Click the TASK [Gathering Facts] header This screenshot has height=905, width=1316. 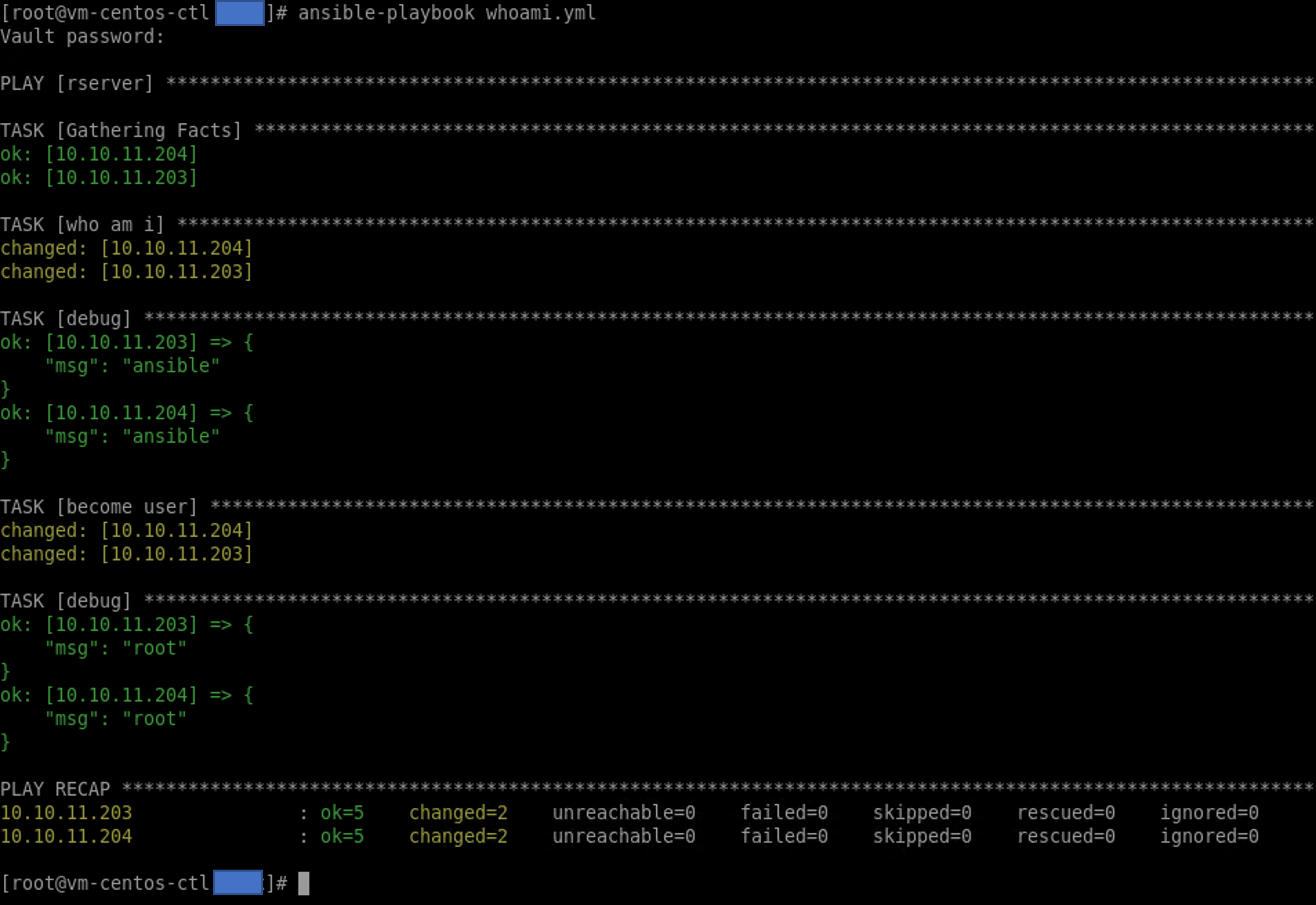pos(121,130)
